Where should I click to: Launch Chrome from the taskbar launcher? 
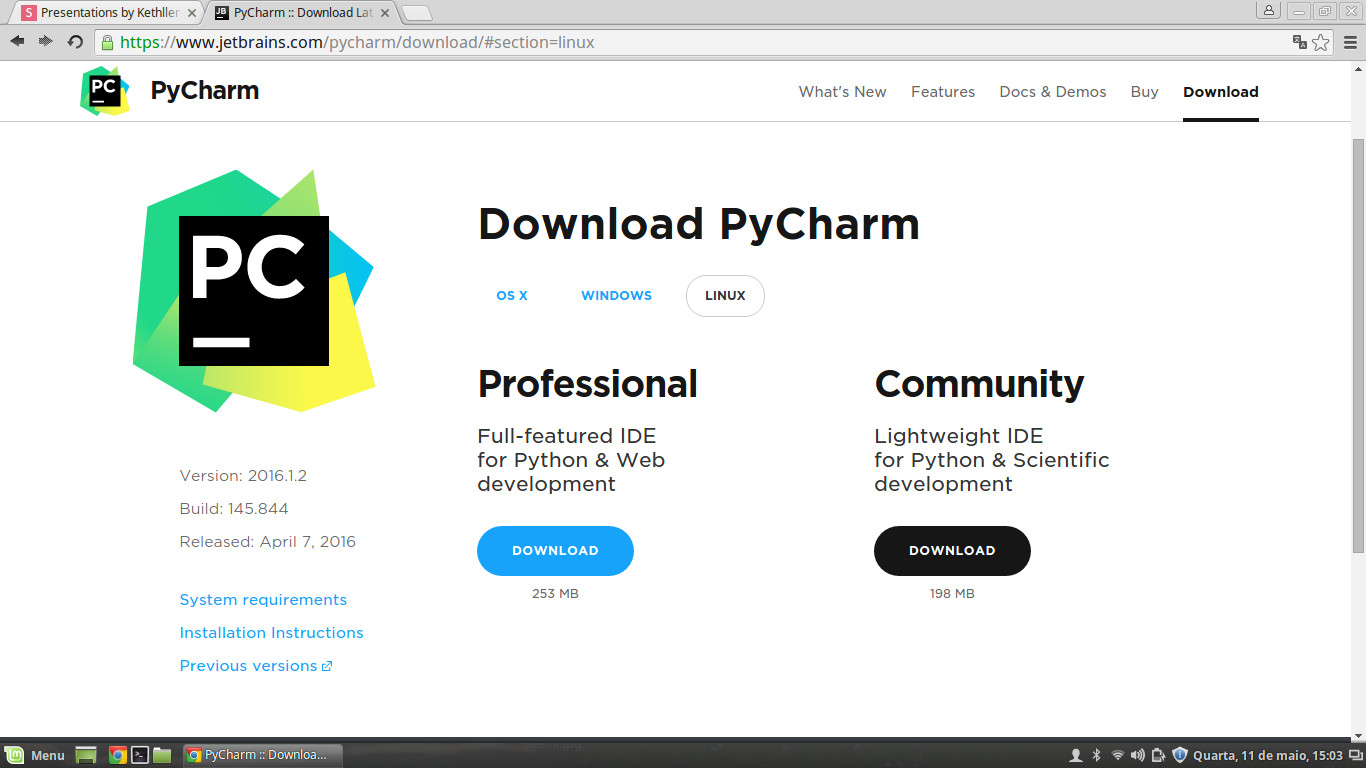click(117, 755)
